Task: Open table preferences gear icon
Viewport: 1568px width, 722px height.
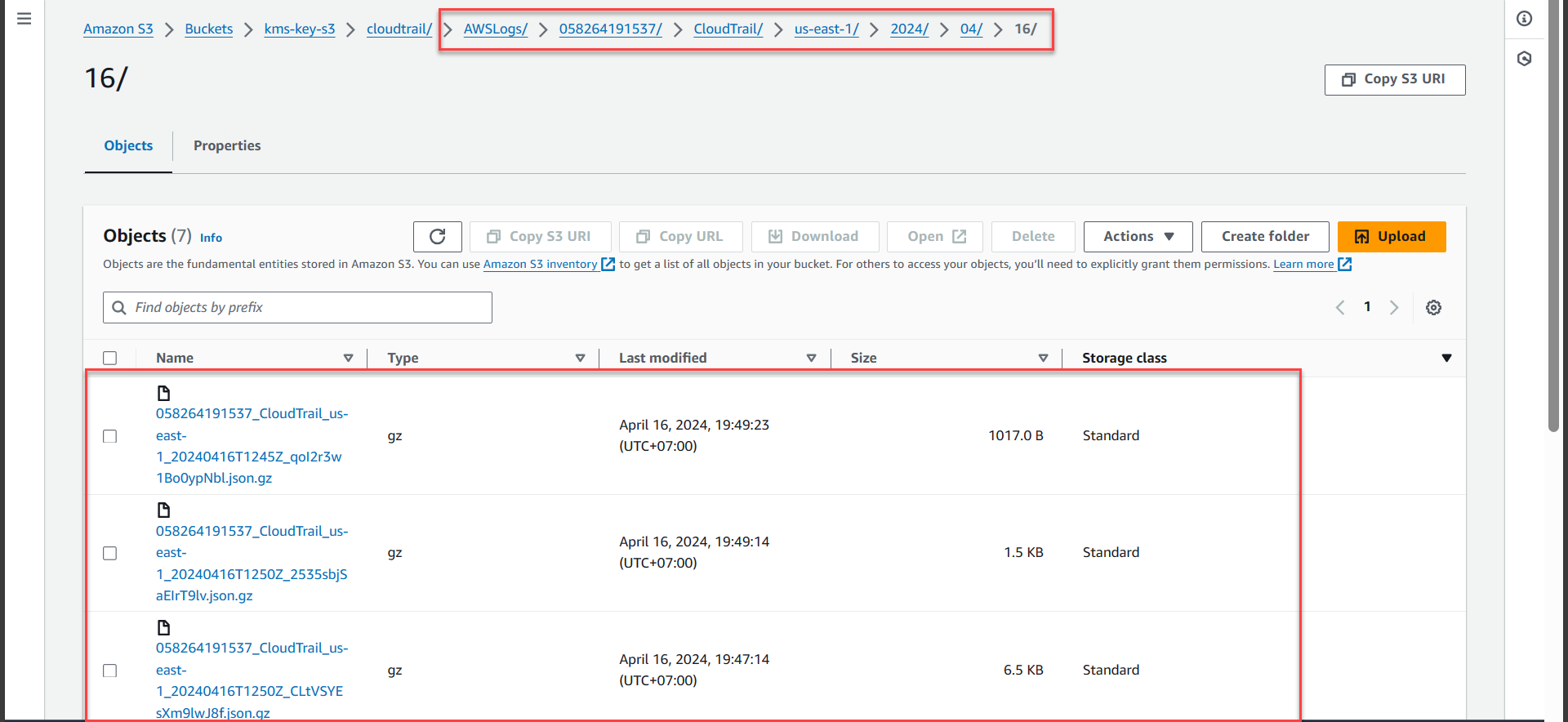Action: tap(1433, 308)
